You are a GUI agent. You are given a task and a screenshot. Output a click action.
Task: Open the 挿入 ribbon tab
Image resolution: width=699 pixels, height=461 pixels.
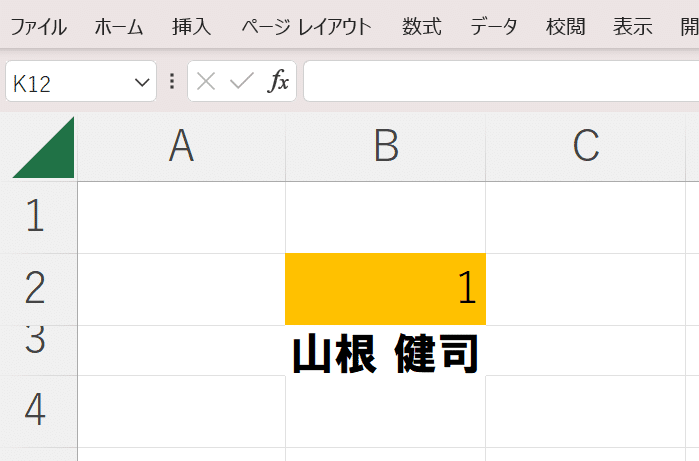click(192, 27)
